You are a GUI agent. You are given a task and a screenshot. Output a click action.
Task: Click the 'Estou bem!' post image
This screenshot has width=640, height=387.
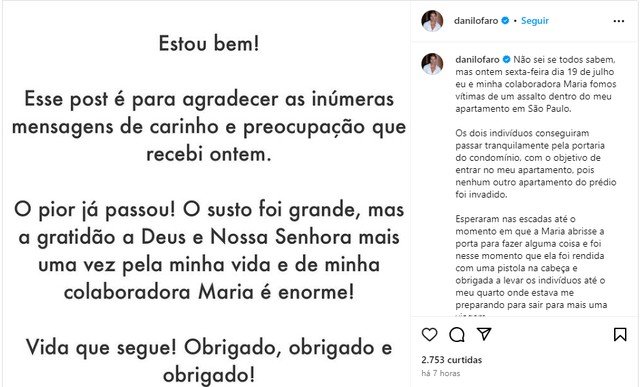(x=208, y=194)
